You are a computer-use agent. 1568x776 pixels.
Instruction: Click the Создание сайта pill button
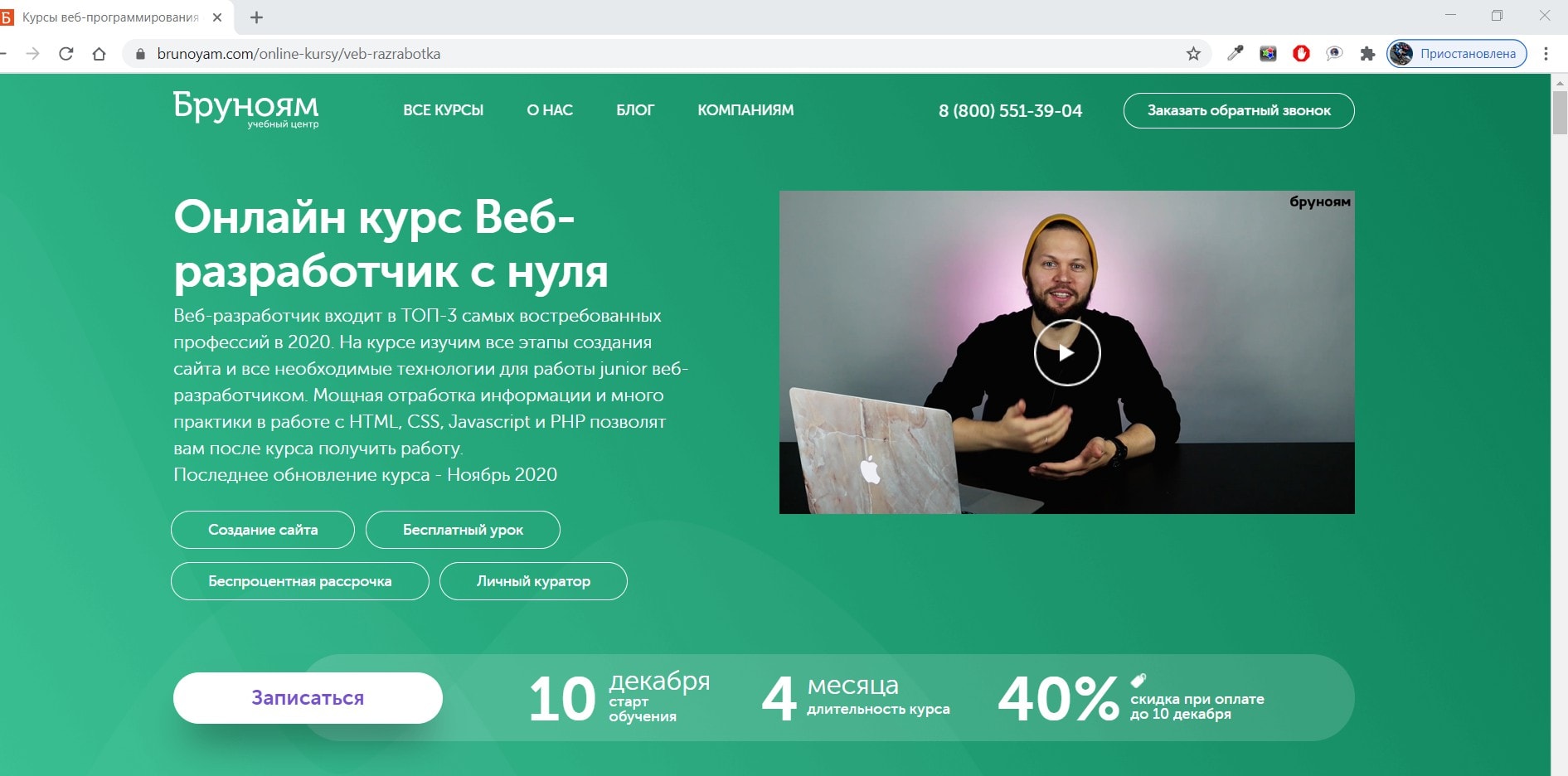tap(263, 530)
